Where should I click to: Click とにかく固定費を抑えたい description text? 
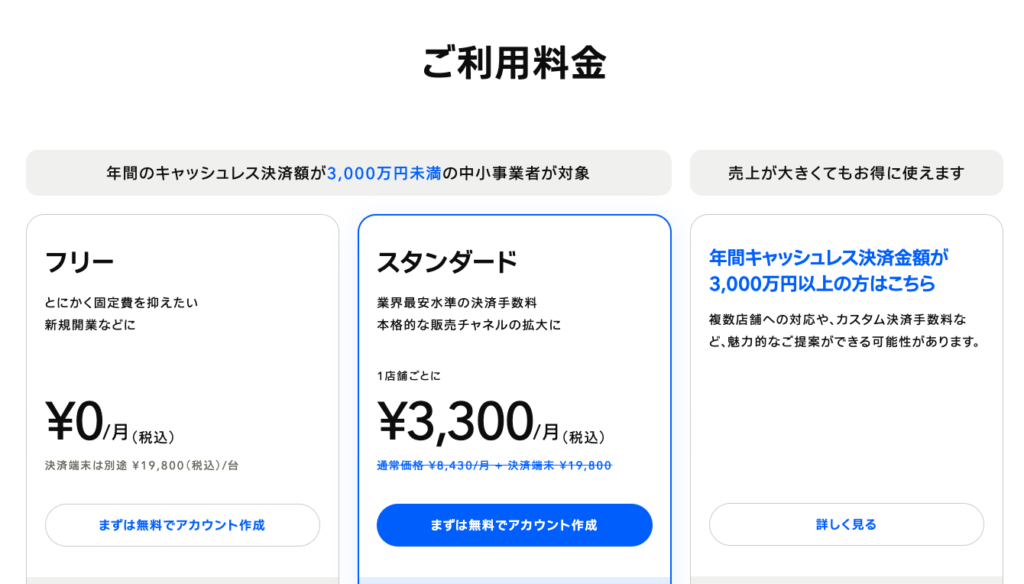(x=121, y=302)
